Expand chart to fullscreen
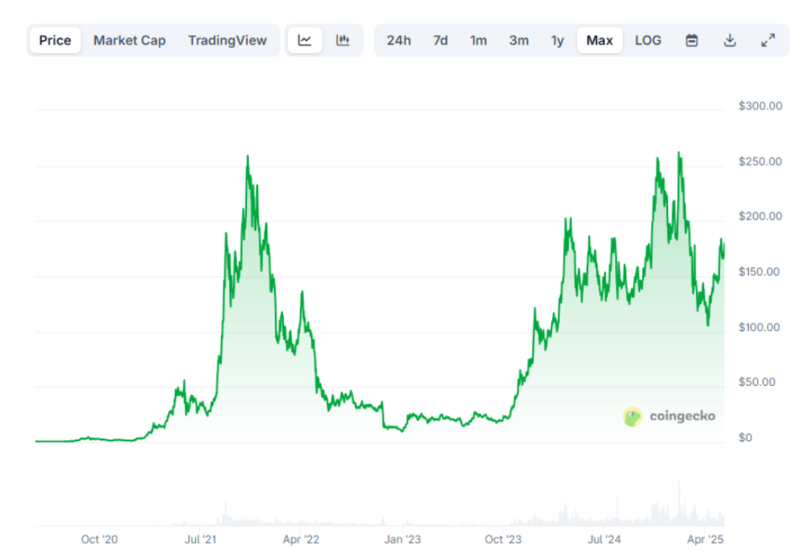Image resolution: width=800 pixels, height=553 pixels. [768, 40]
